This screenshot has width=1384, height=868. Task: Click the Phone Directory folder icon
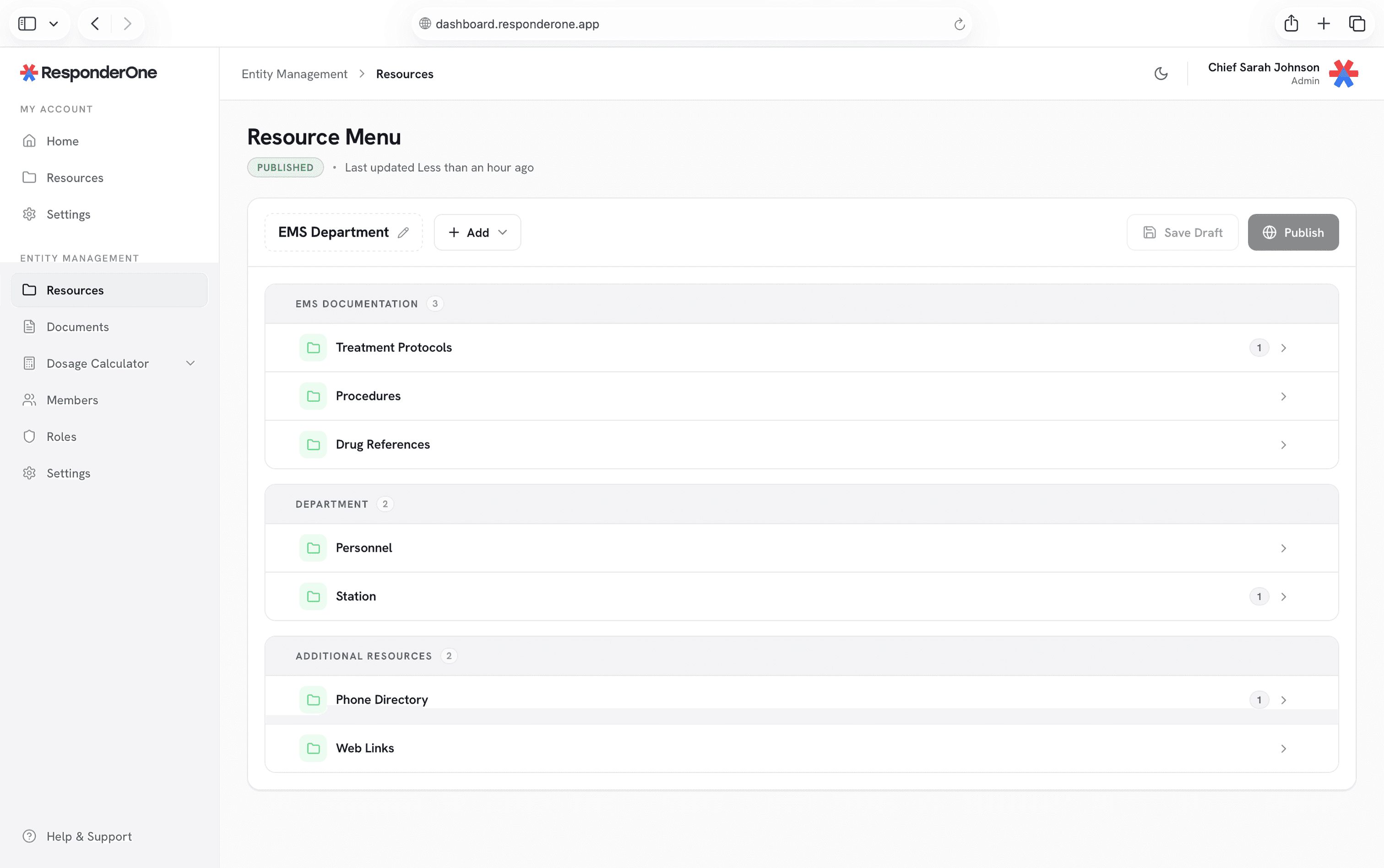[x=313, y=700]
